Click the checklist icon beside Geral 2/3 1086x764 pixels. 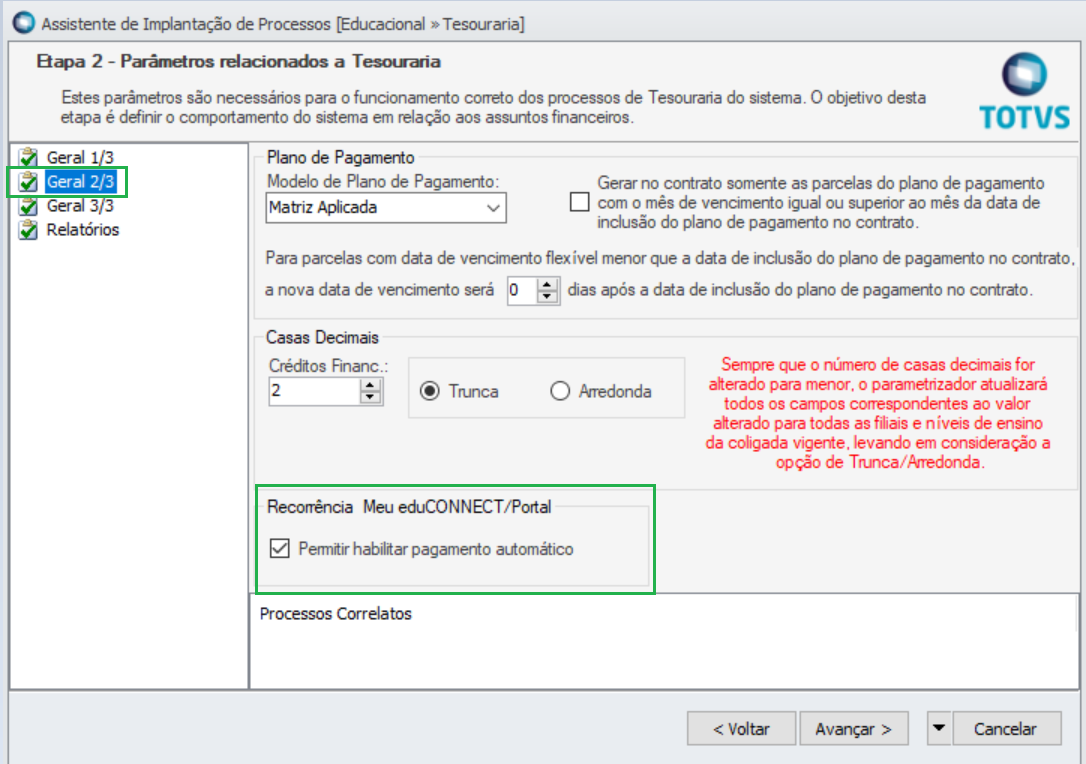pyautogui.click(x=28, y=181)
